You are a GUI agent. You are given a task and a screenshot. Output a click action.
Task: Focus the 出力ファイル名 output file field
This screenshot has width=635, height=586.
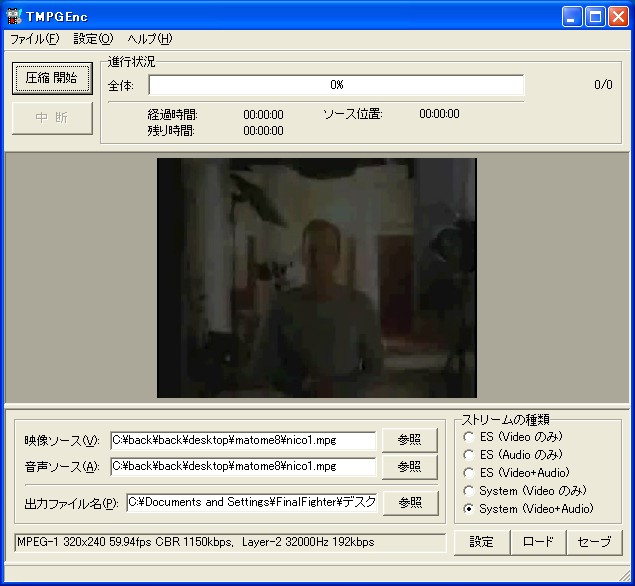coord(252,503)
